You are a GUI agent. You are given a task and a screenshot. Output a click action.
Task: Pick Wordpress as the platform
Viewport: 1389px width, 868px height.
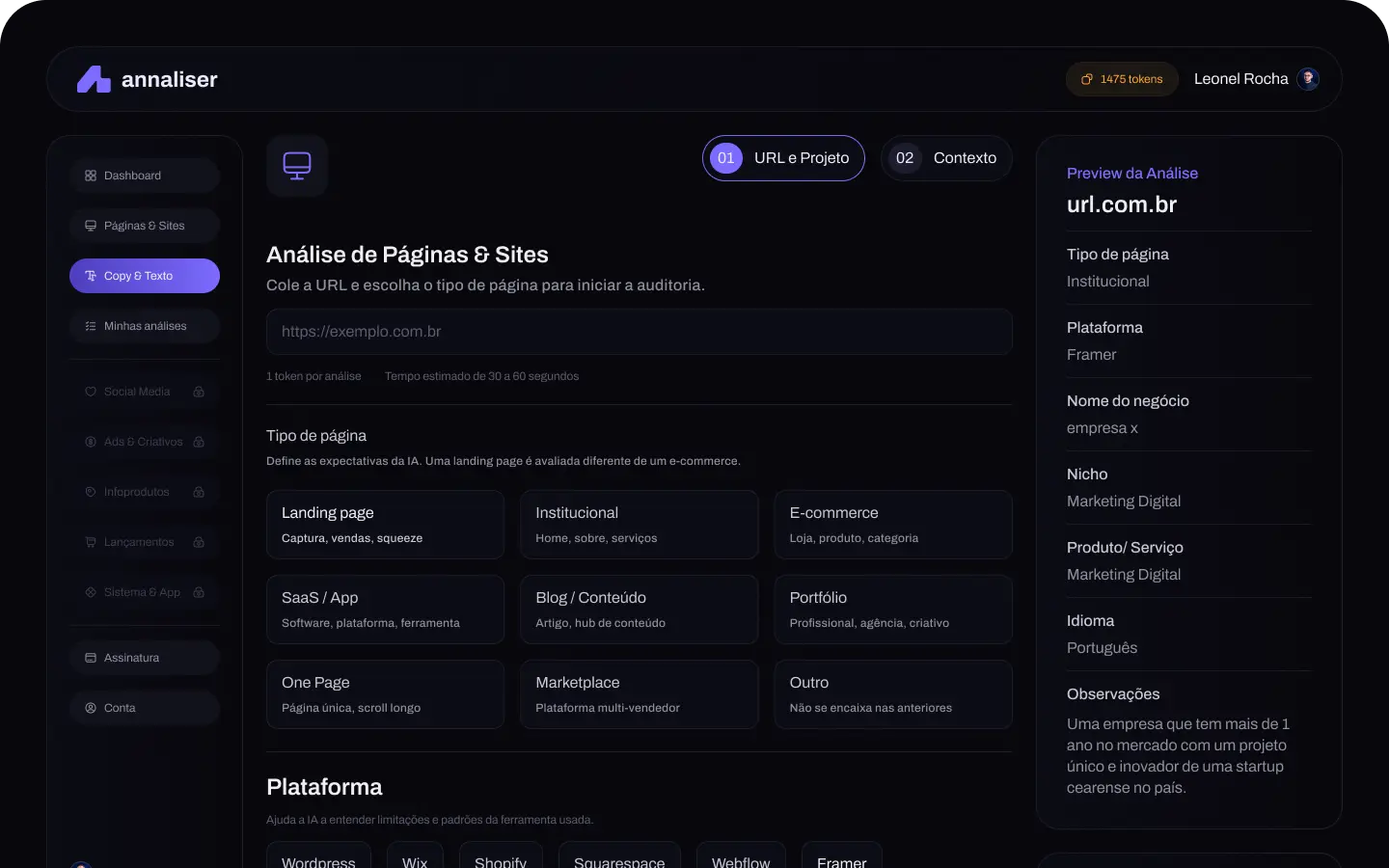(318, 856)
